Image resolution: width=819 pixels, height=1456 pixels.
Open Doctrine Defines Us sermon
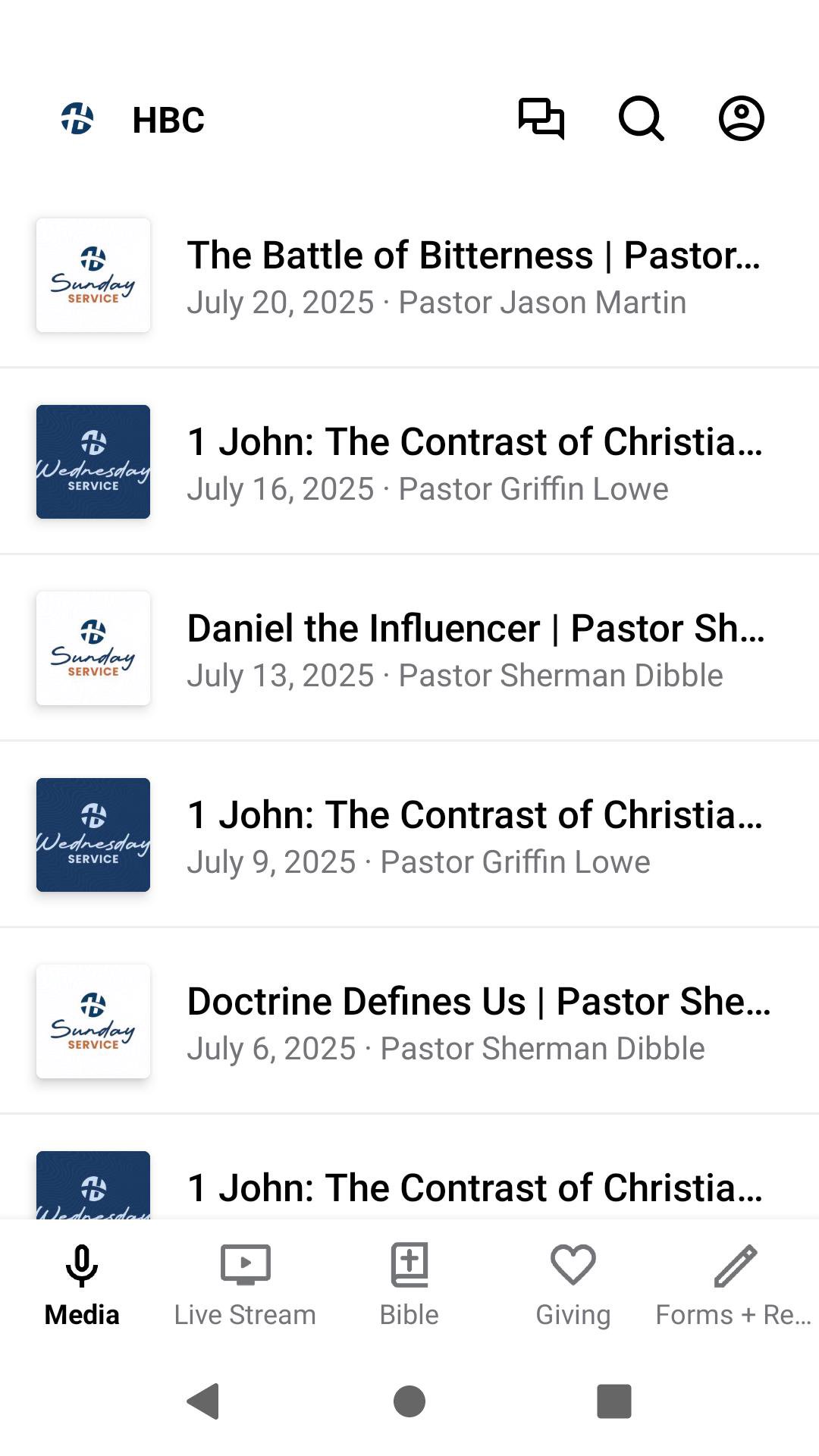pos(474,1022)
